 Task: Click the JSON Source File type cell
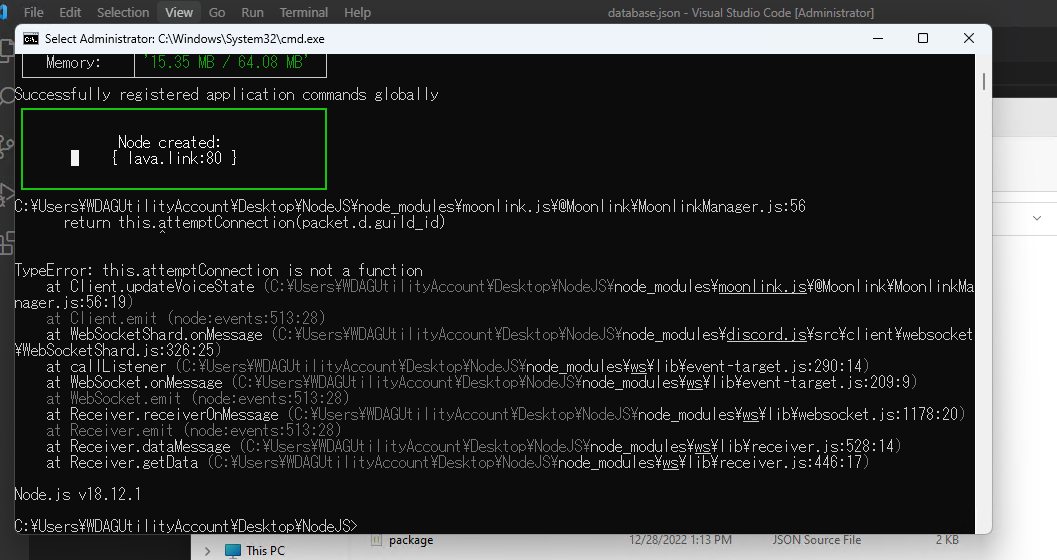point(816,540)
